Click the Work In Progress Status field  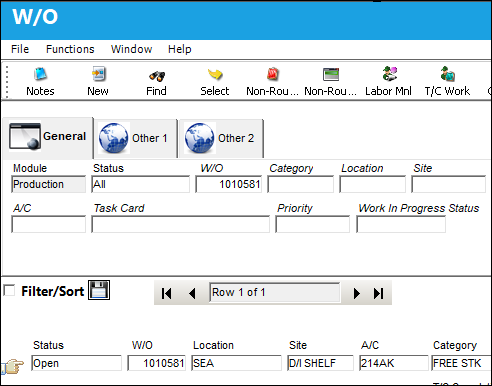[401, 224]
